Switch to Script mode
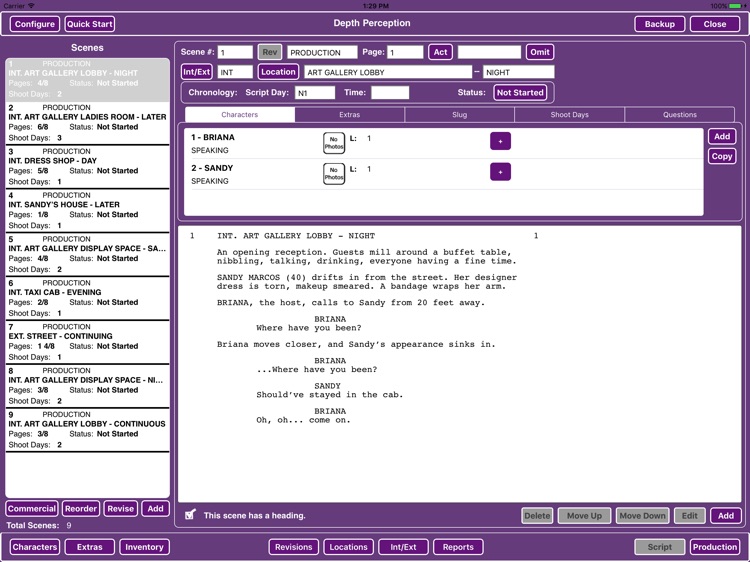 click(660, 547)
